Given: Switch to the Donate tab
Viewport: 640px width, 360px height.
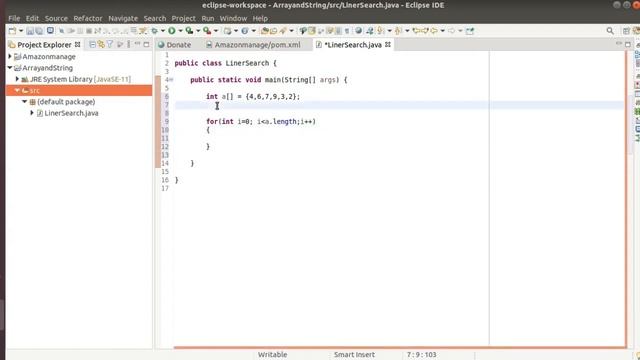Looking at the screenshot, I should point(174,45).
